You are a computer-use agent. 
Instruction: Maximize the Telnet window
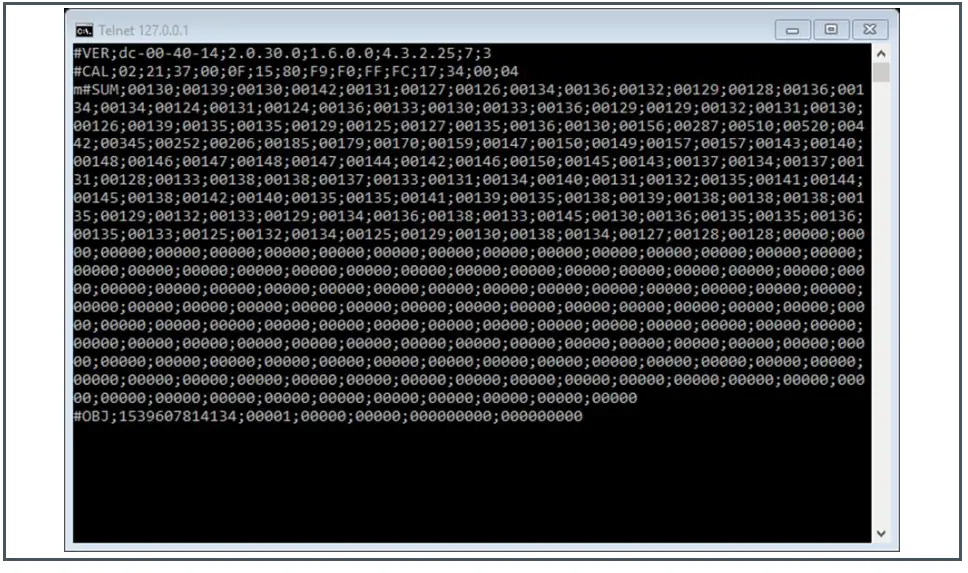(831, 30)
